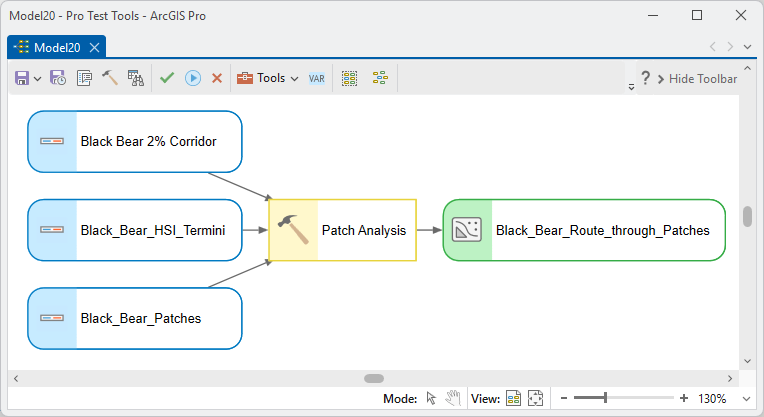The height and width of the screenshot is (417, 764).
Task: Click the vertical scrollbar thumb
Action: [x=747, y=217]
